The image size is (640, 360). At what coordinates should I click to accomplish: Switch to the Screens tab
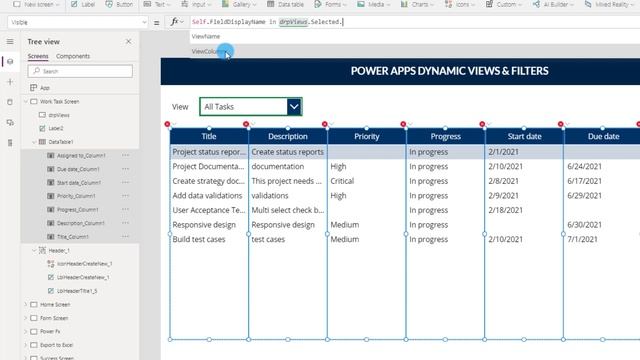click(38, 56)
